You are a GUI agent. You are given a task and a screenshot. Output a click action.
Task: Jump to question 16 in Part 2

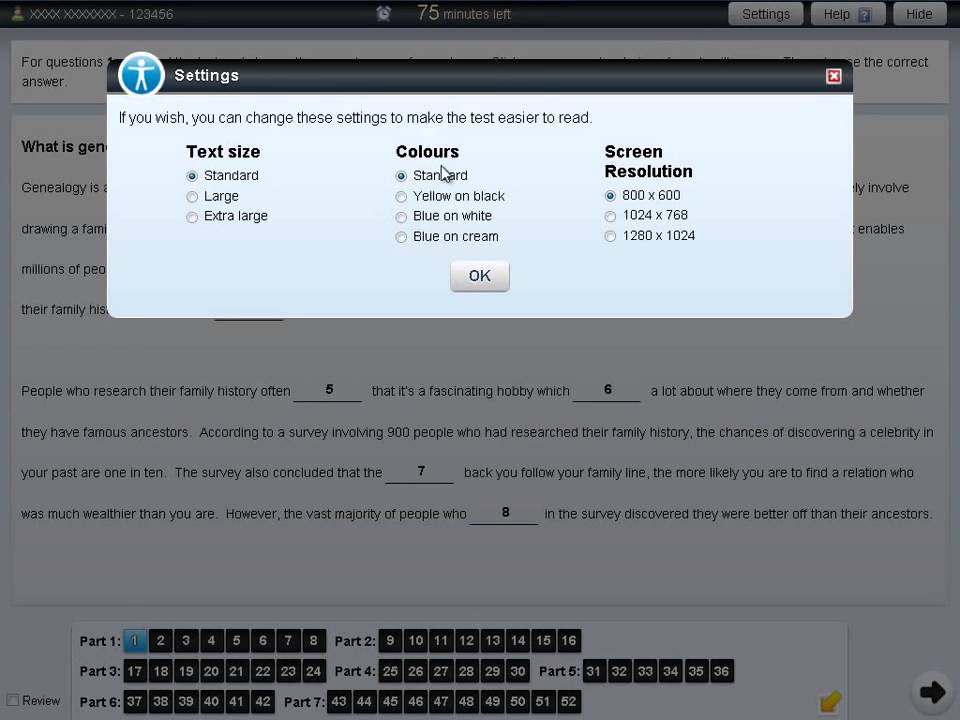point(569,641)
